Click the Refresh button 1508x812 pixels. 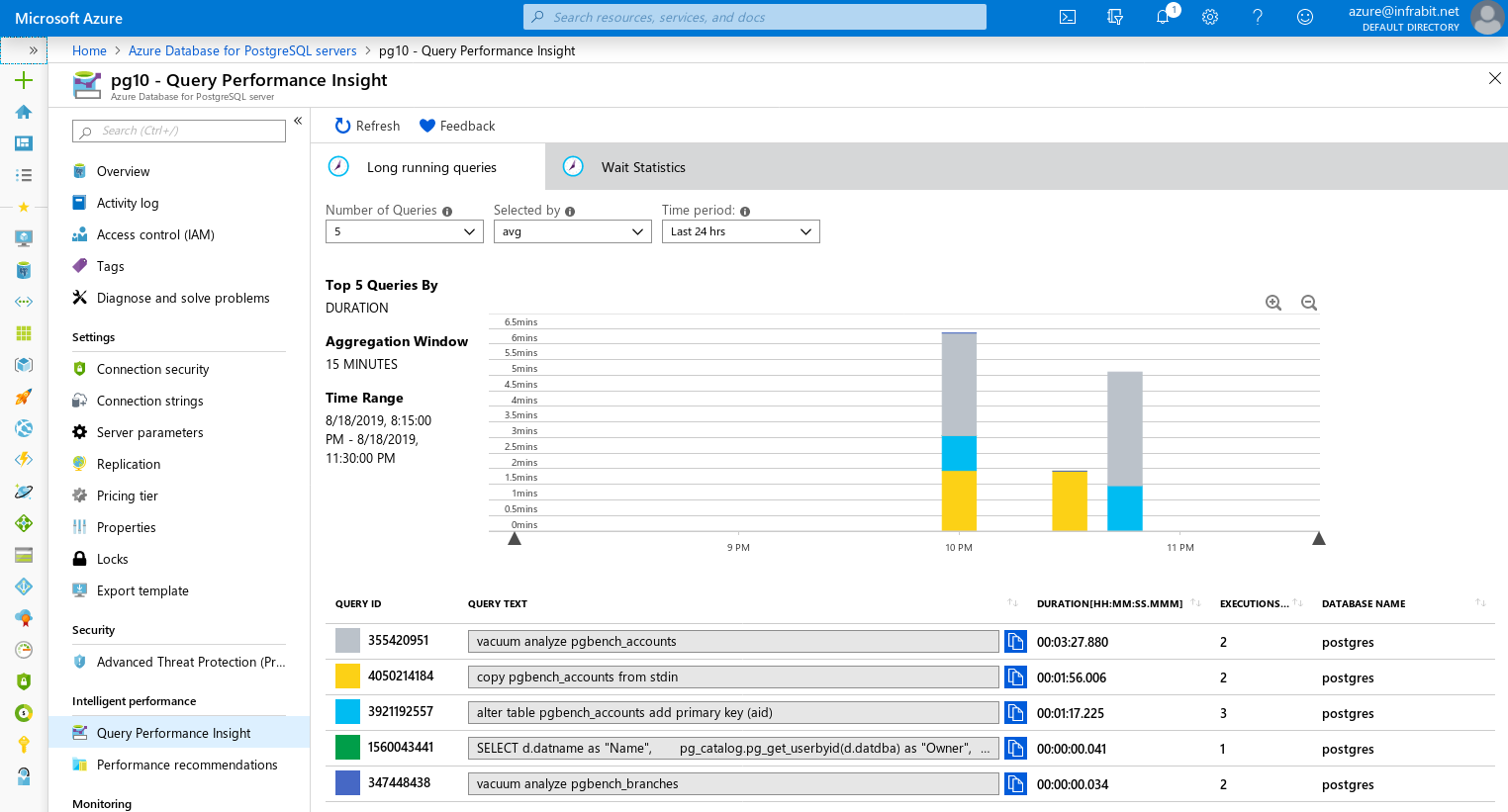point(367,126)
